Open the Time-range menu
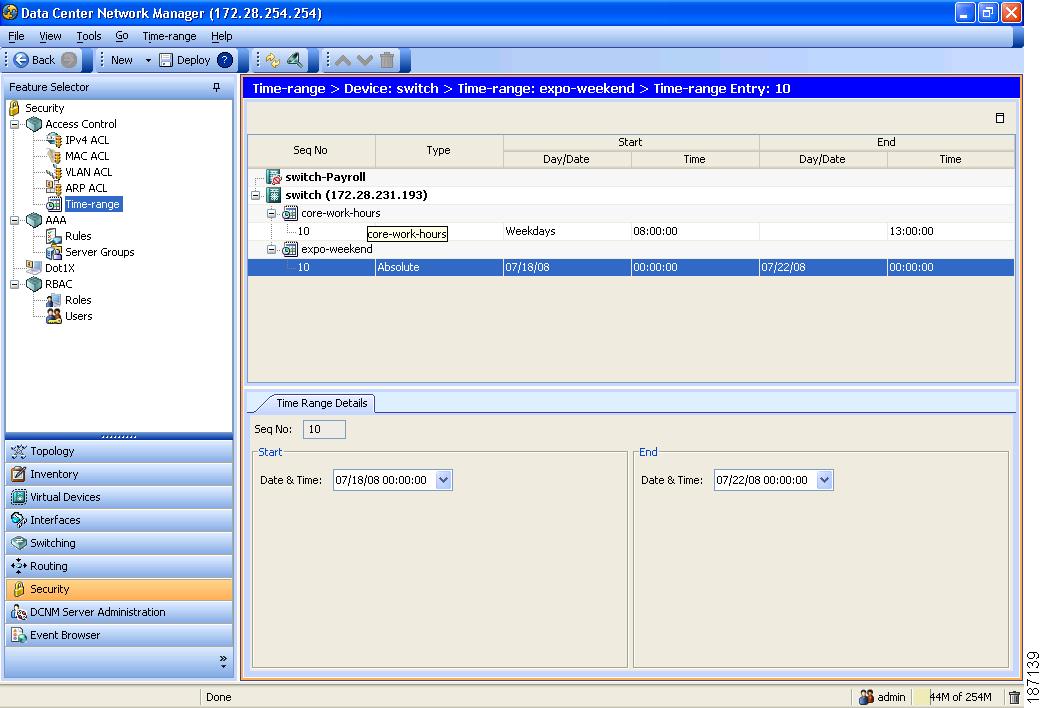1044x708 pixels. click(169, 36)
